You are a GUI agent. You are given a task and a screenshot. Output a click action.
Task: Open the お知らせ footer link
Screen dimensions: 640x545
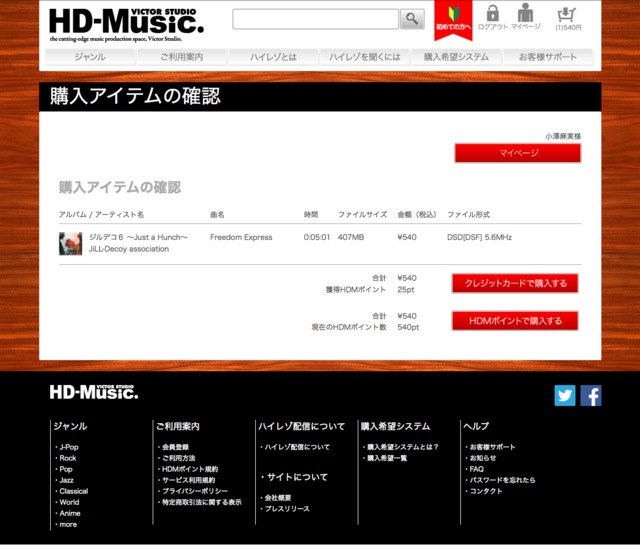click(x=483, y=458)
